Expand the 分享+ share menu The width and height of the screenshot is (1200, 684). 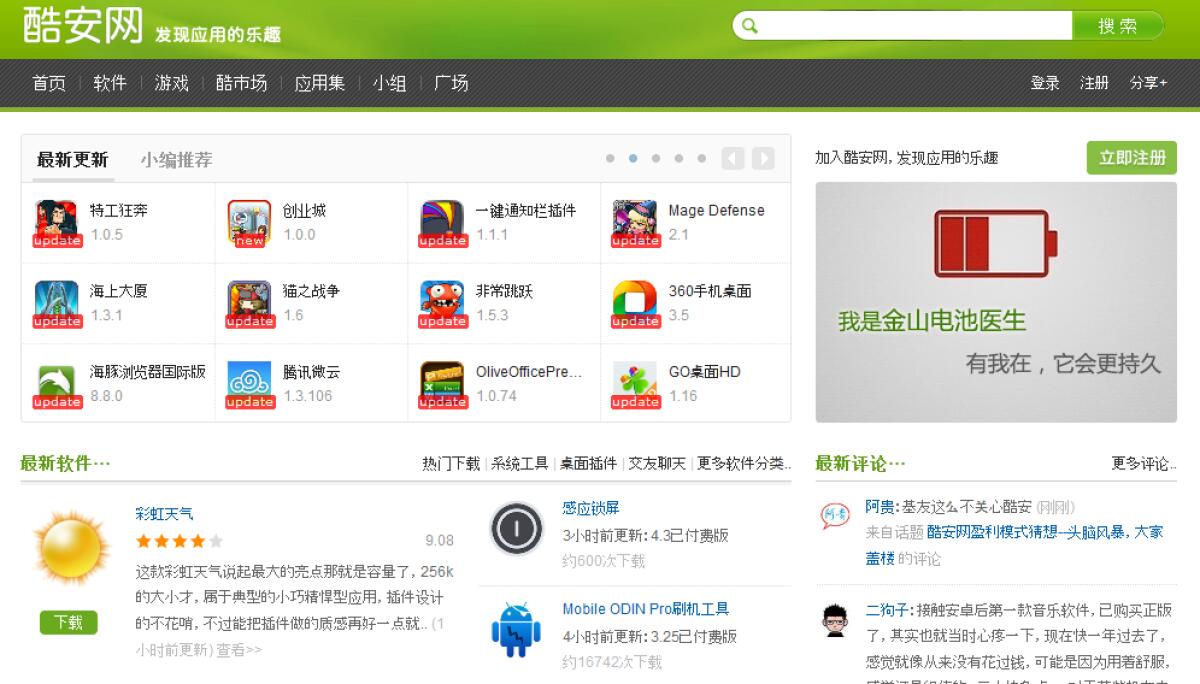tap(1148, 83)
